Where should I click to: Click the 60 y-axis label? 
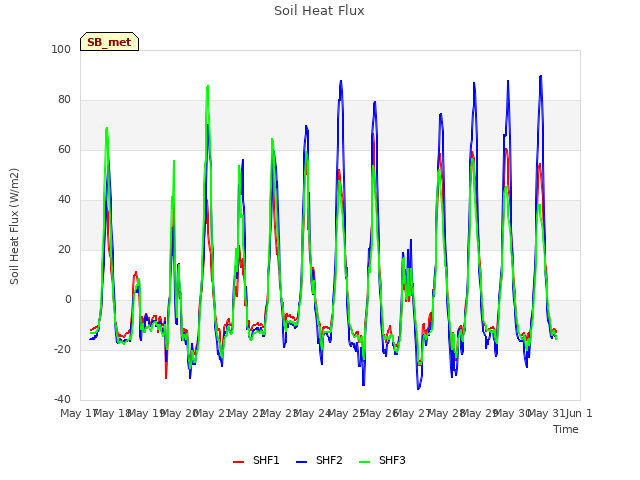(x=64, y=149)
